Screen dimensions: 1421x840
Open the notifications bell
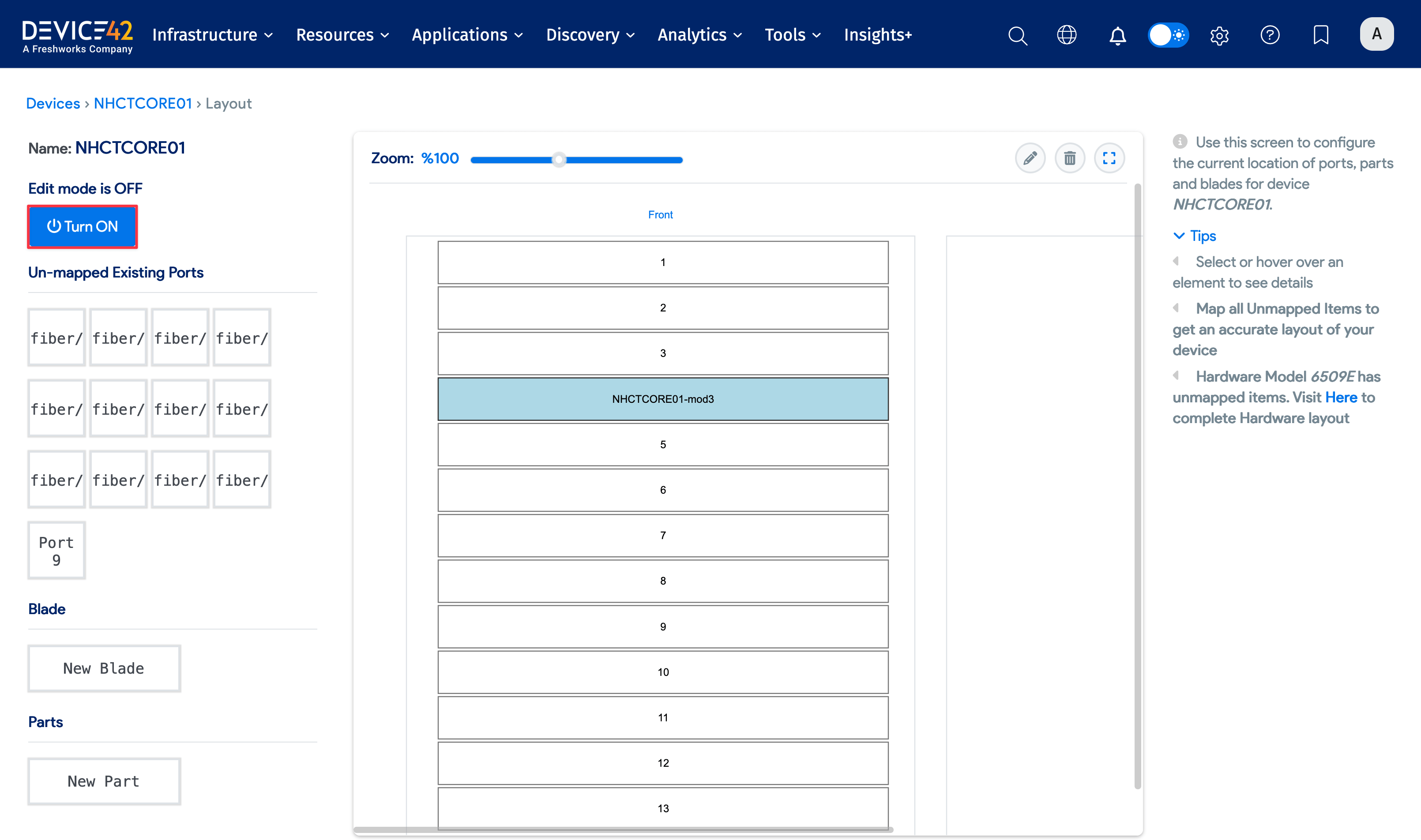tap(1117, 35)
